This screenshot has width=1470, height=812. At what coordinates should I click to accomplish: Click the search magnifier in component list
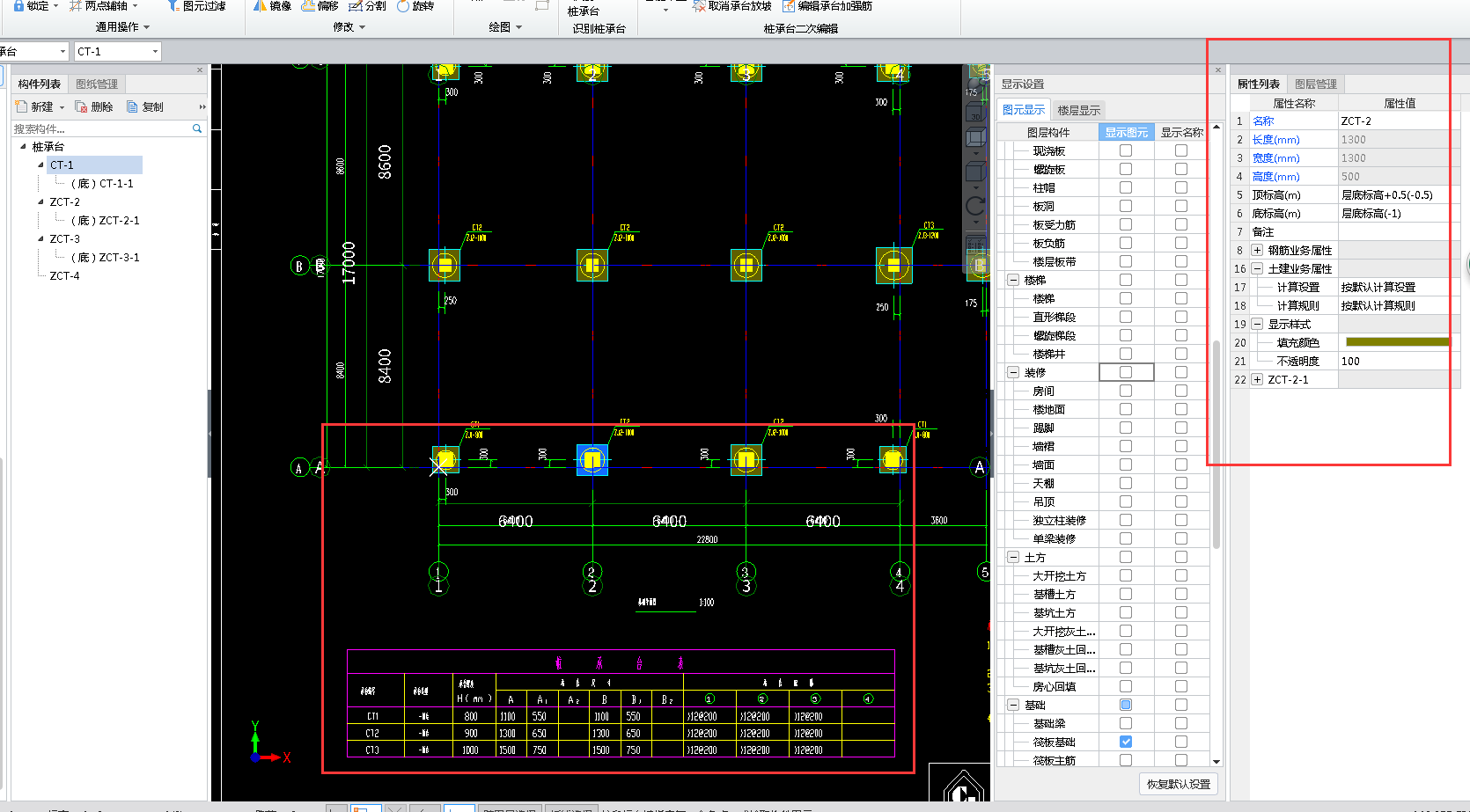(197, 128)
